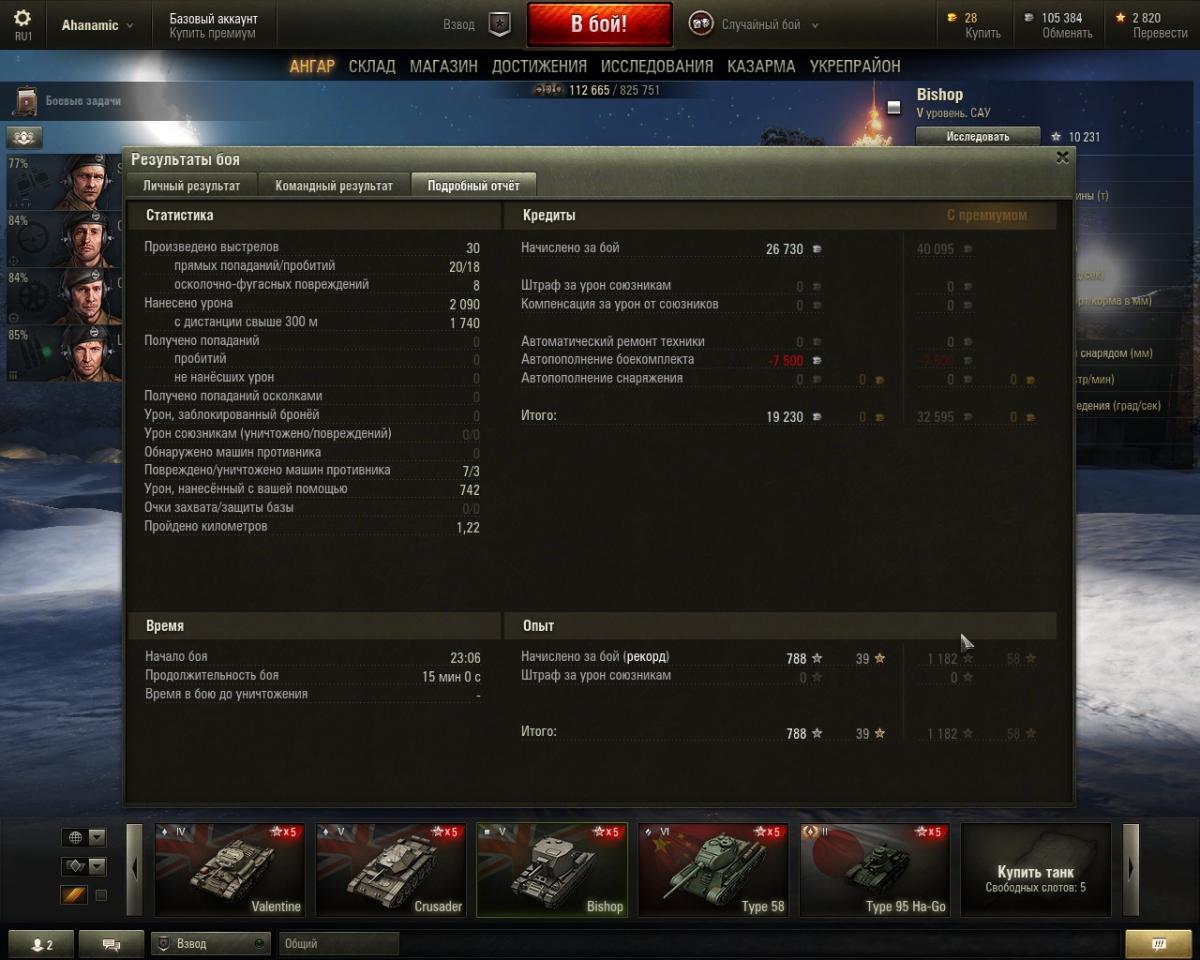Switch to Командный результат tab
Viewport: 1200px width, 960px height.
(334, 185)
